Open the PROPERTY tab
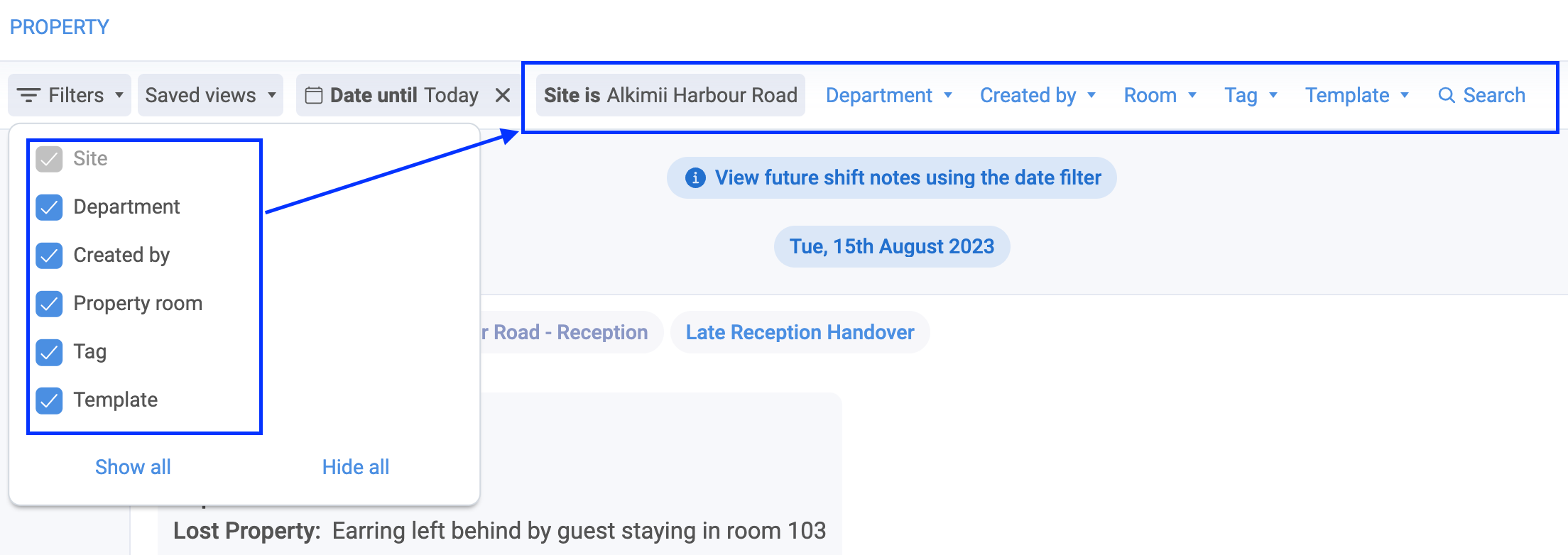Screen dimensions: 1568x555 (60, 27)
